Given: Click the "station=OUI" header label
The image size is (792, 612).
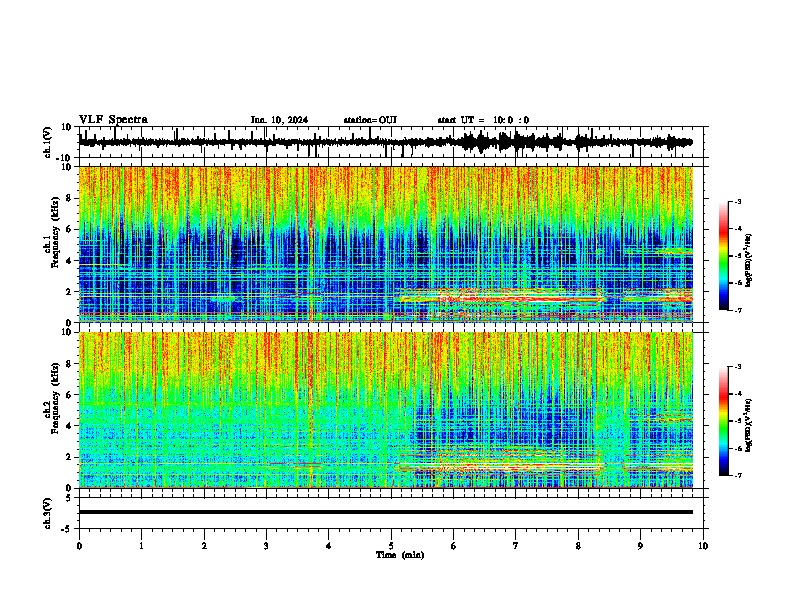Looking at the screenshot, I should tap(370, 120).
